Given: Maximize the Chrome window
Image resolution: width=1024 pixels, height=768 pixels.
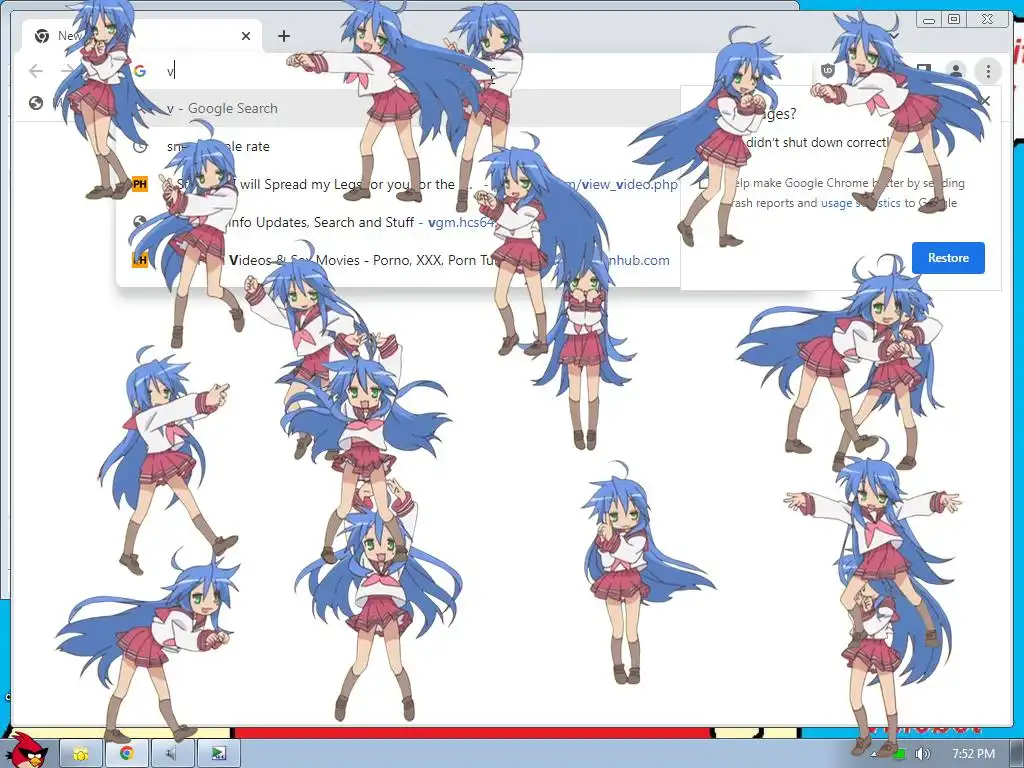Looking at the screenshot, I should tap(954, 20).
